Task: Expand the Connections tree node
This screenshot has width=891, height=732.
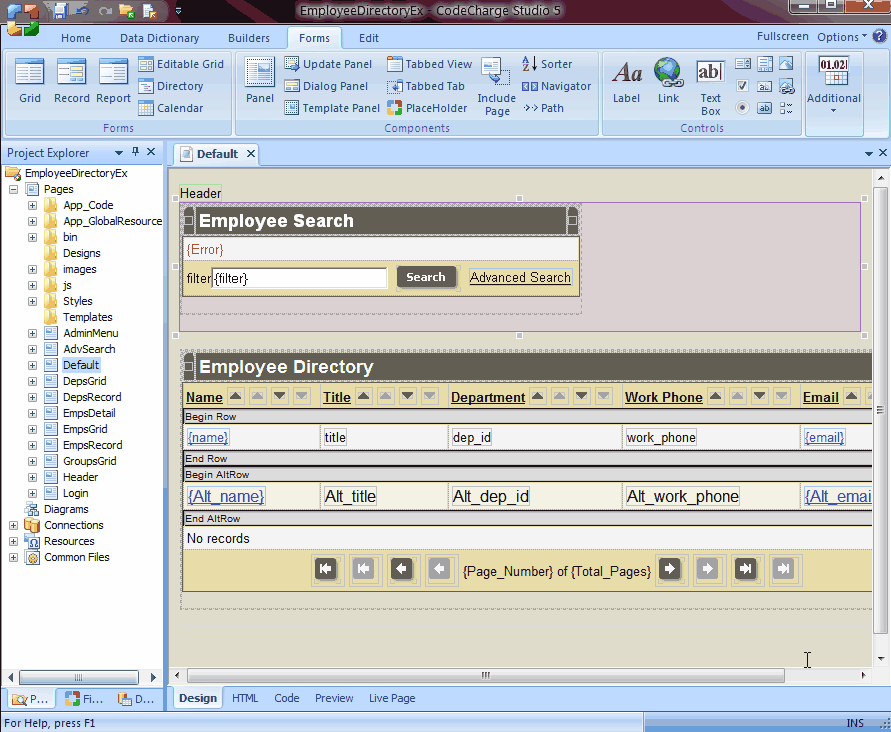Action: coord(13,525)
